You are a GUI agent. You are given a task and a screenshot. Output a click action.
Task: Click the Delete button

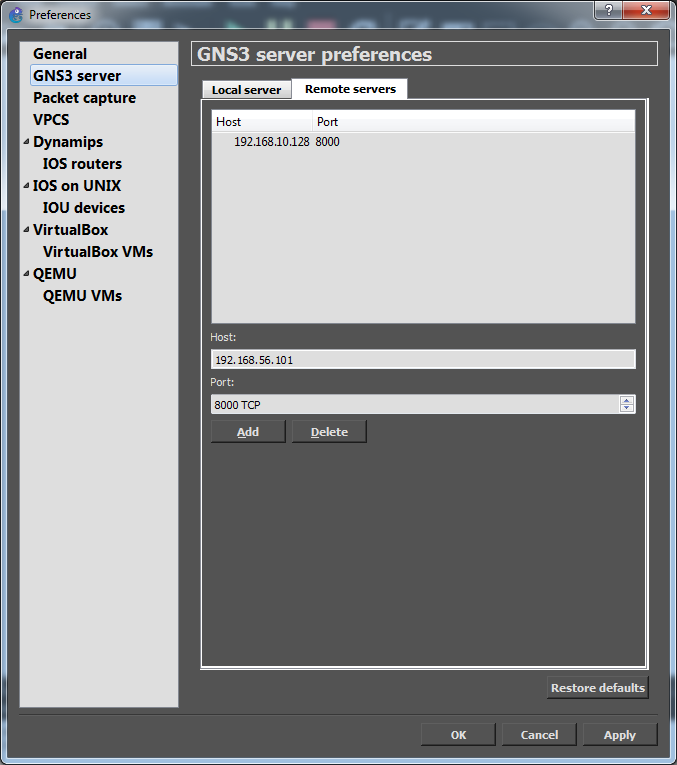tap(329, 432)
